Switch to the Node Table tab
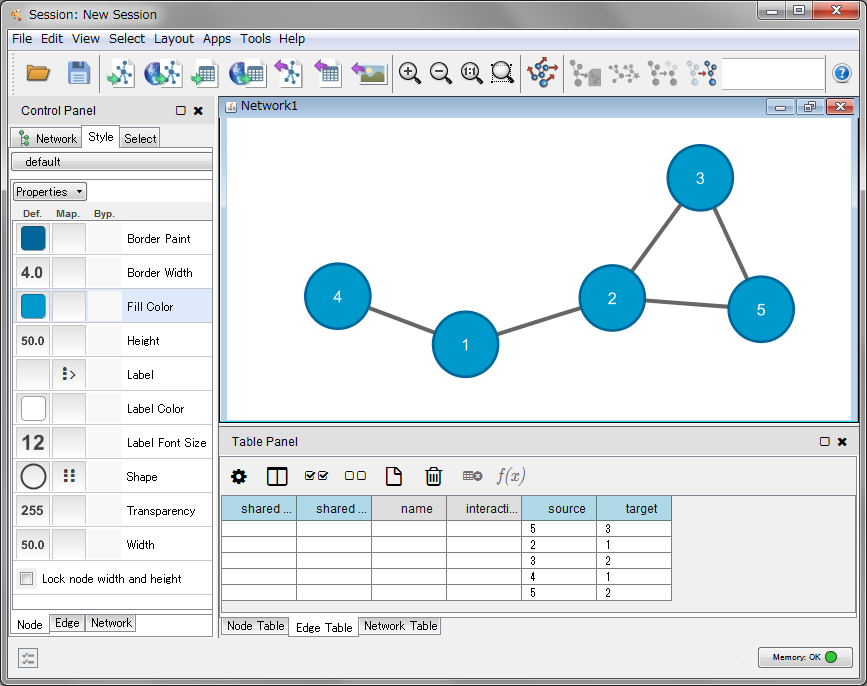Image resolution: width=867 pixels, height=686 pixels. [x=255, y=626]
